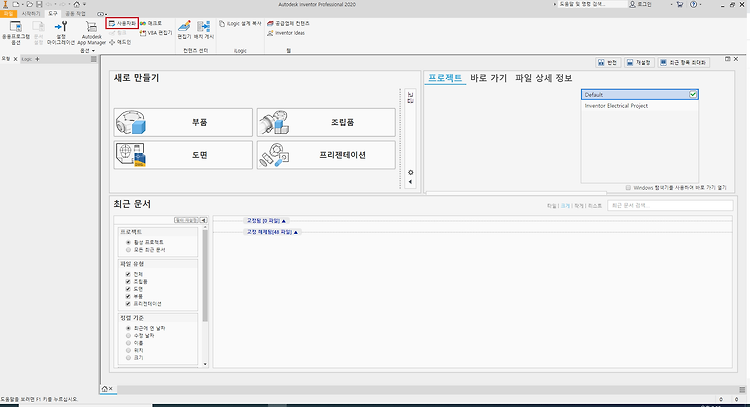Image resolution: width=750 pixels, height=407 pixels.
Task: Toggle the 프리젠테이션 file type checkbox
Action: click(128, 304)
